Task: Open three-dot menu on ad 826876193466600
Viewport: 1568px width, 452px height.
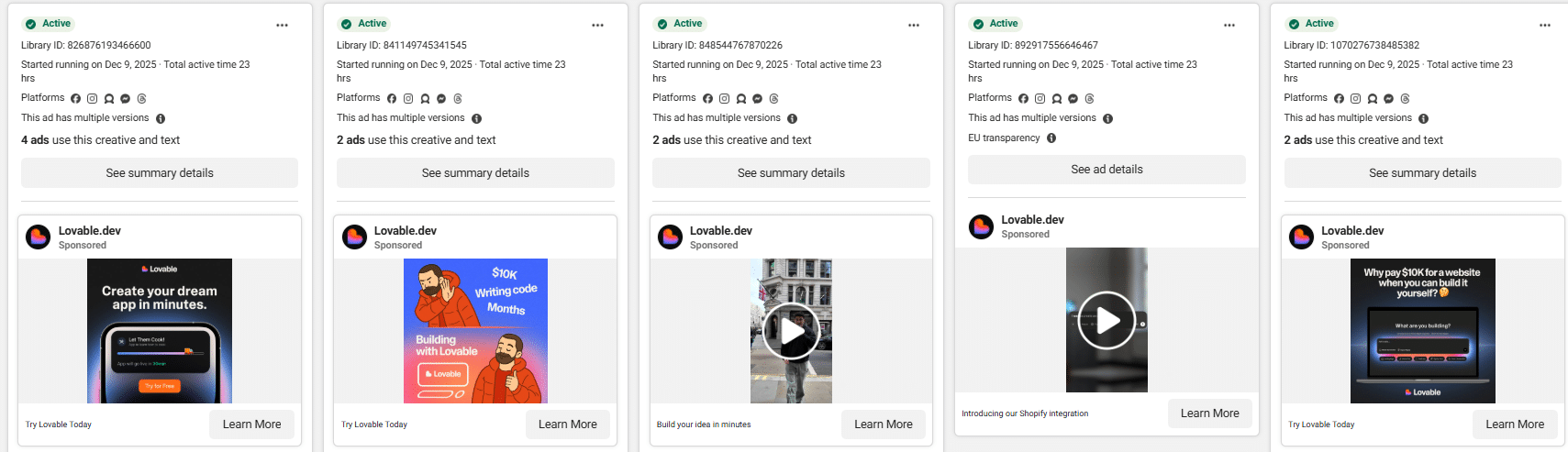Action: pos(282,26)
